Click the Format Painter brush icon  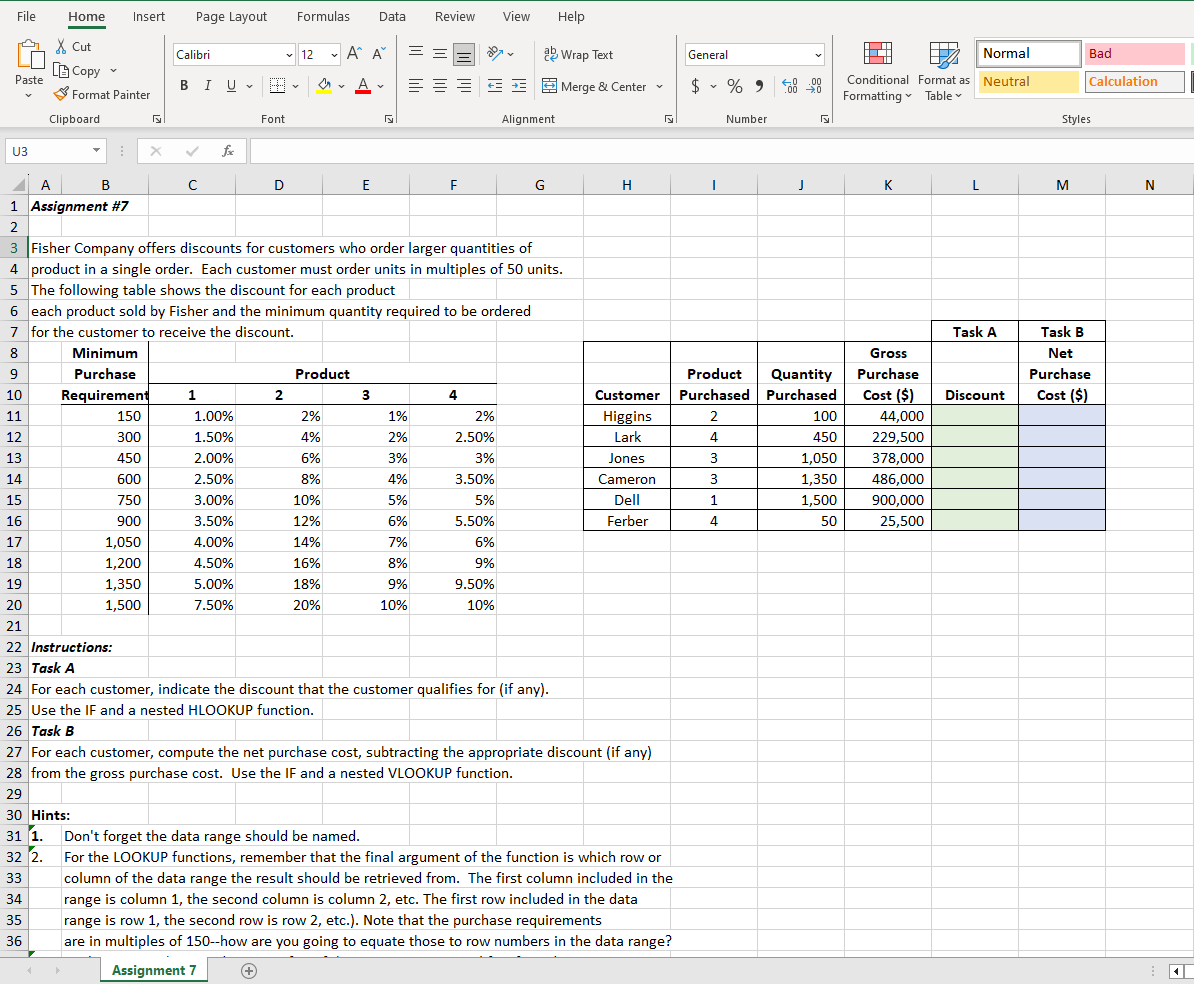click(x=61, y=95)
